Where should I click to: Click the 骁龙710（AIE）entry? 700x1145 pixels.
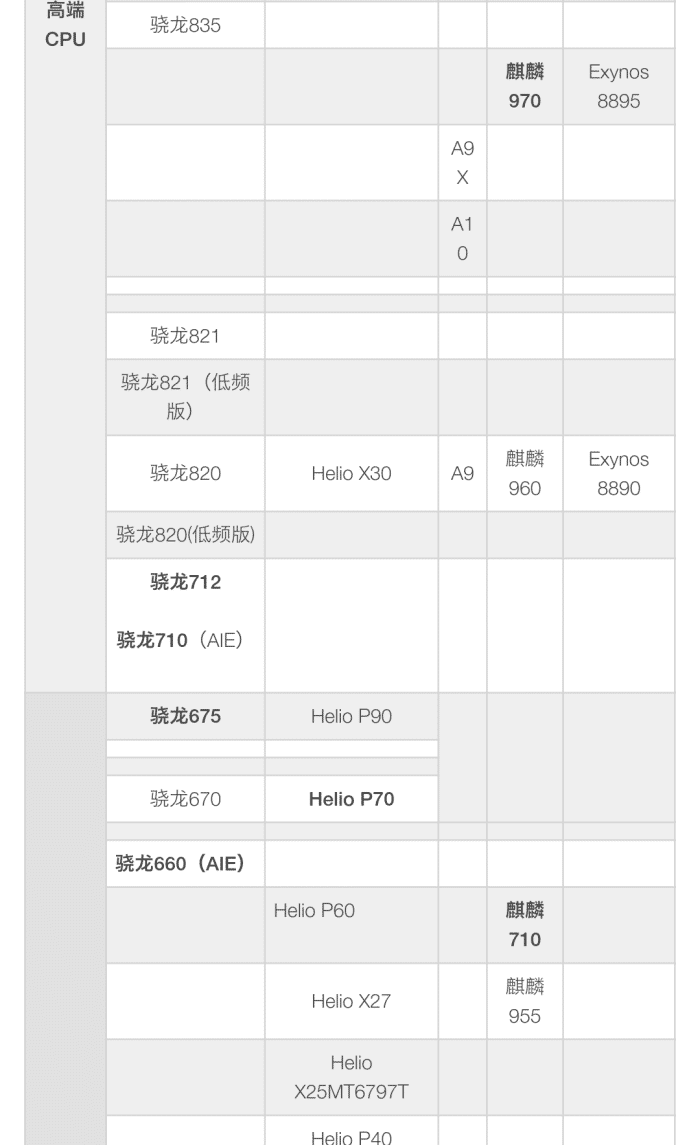coord(180,640)
